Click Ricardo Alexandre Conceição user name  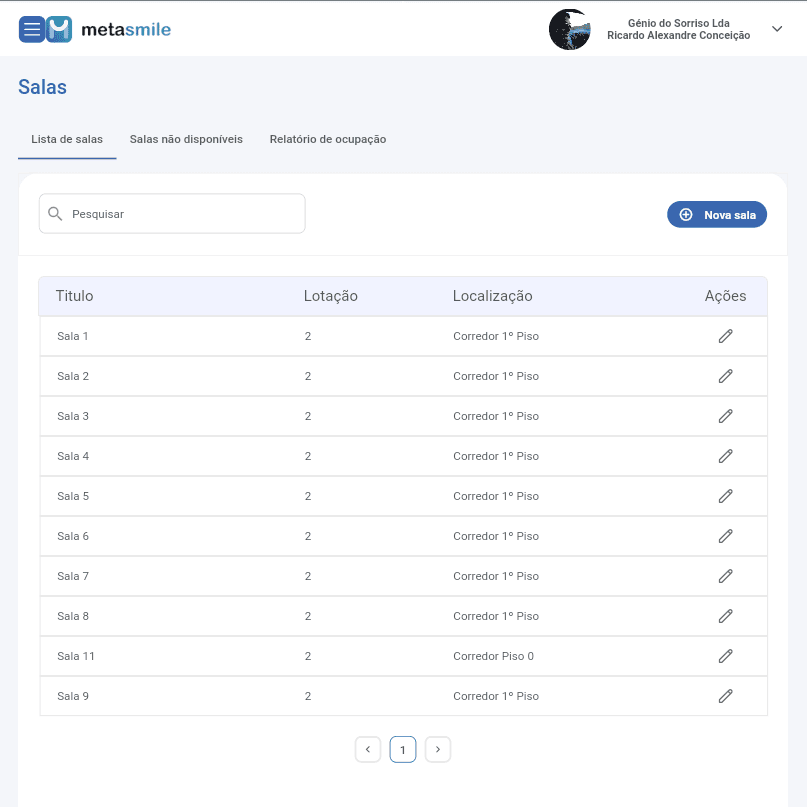click(x=678, y=36)
